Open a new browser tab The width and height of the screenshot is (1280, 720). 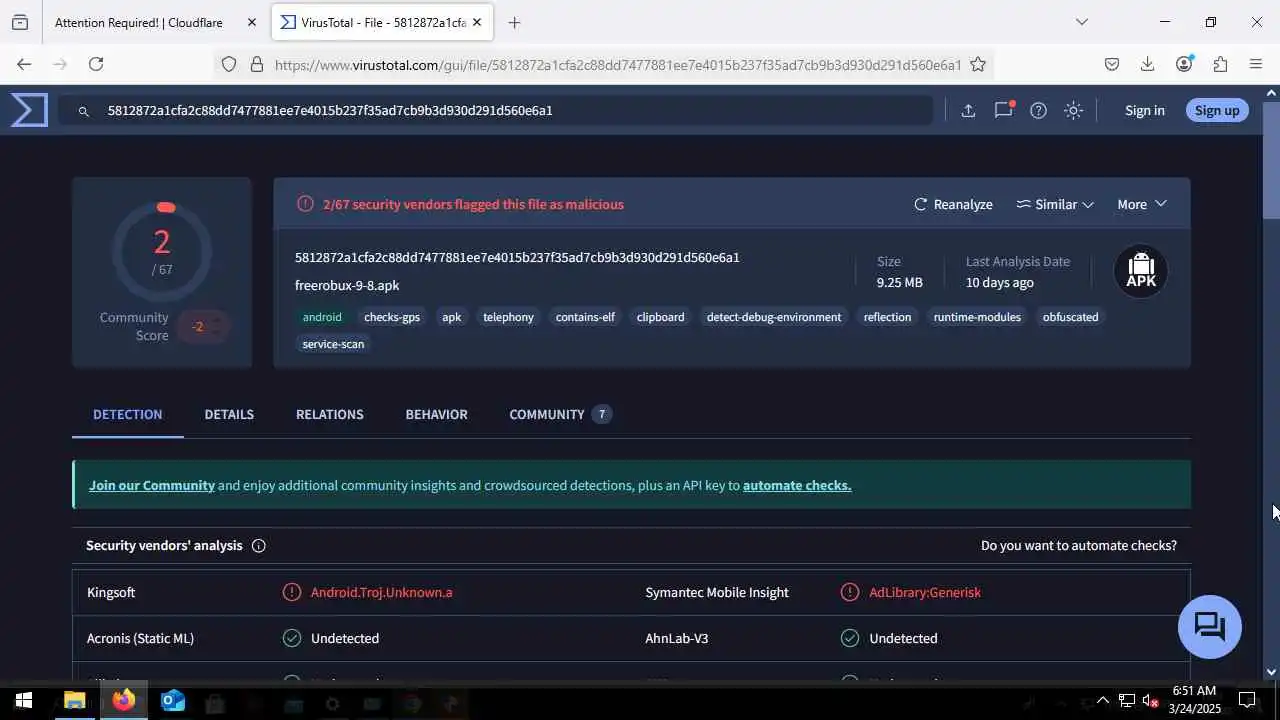514,22
